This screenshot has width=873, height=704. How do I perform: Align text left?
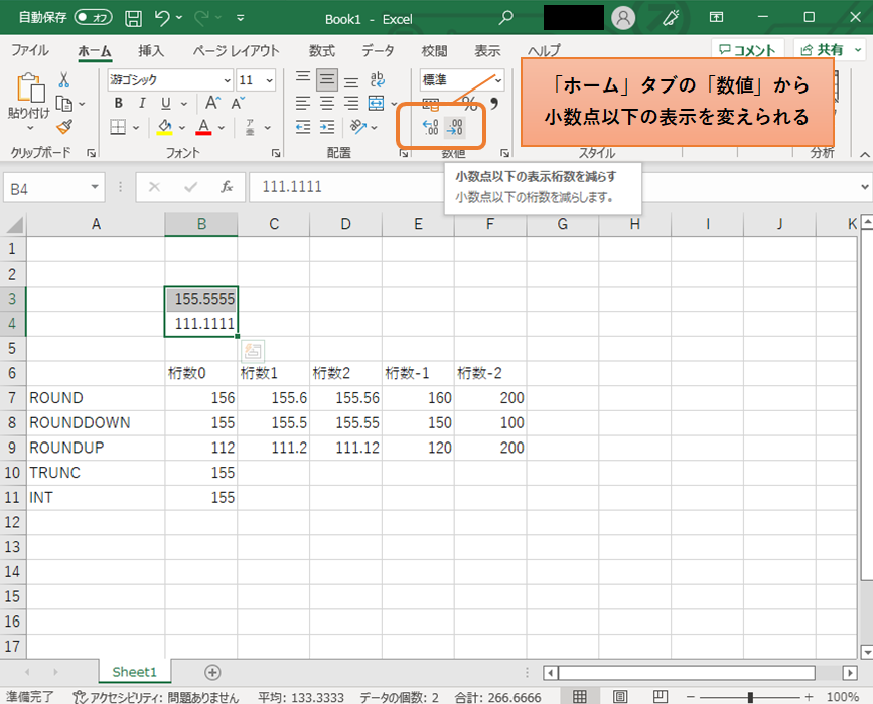pyautogui.click(x=303, y=104)
